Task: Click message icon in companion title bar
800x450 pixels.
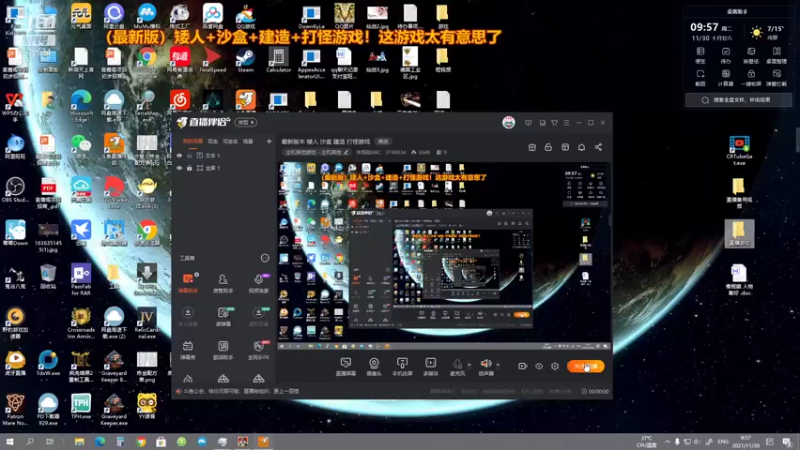Action: (528, 122)
